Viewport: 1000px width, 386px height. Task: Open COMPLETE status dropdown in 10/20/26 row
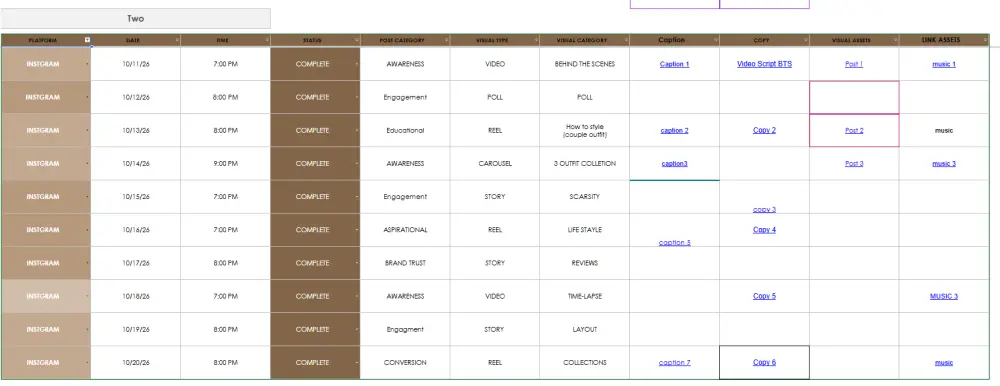[x=357, y=363]
